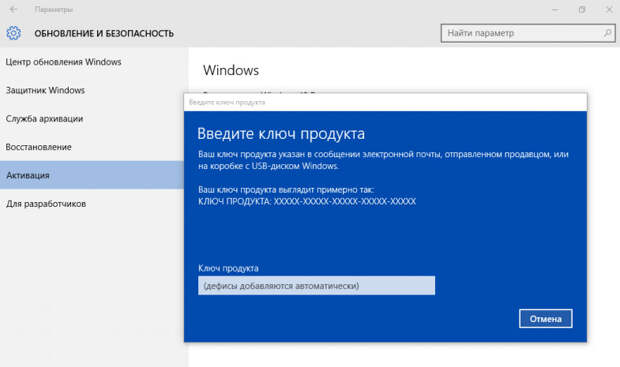Click the 'Введите ключ продукта' dialog heading

pyautogui.click(x=281, y=134)
